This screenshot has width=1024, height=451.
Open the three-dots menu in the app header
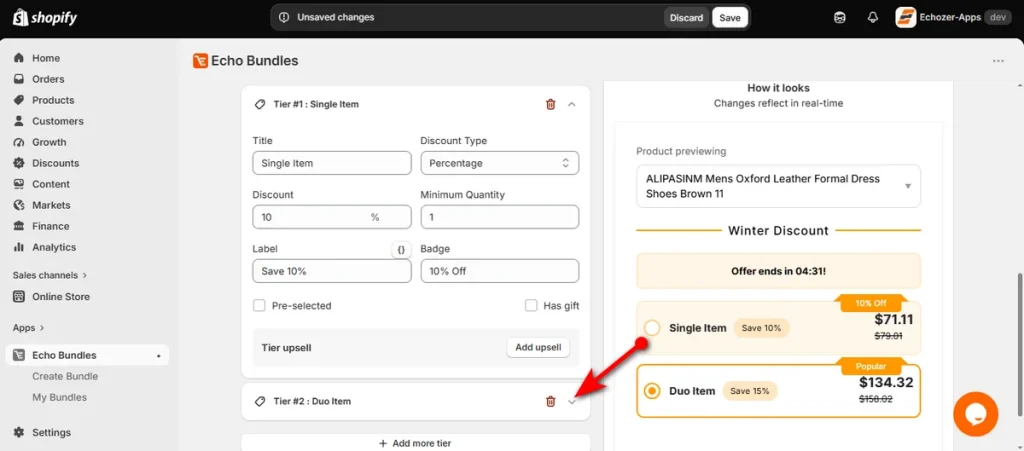coord(998,61)
